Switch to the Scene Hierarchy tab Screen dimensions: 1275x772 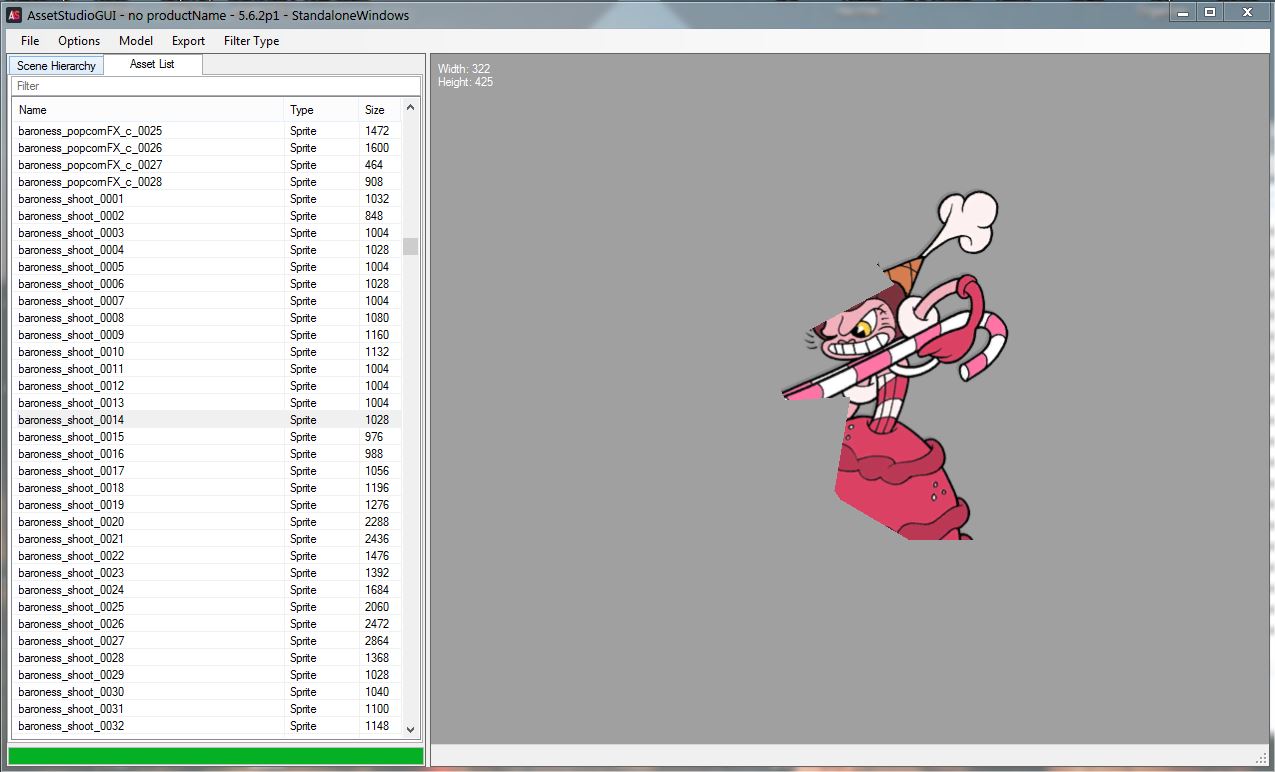55,64
